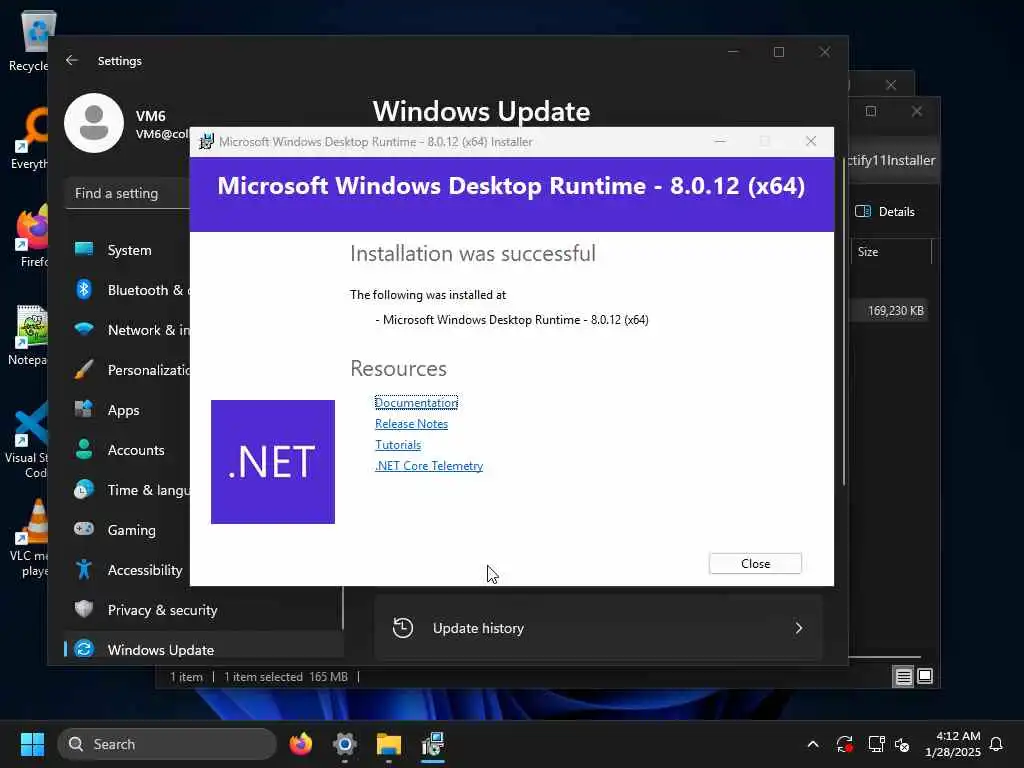Screen dimensions: 1024x768
Task: Click the Privacy shield icon
Action: [84, 609]
